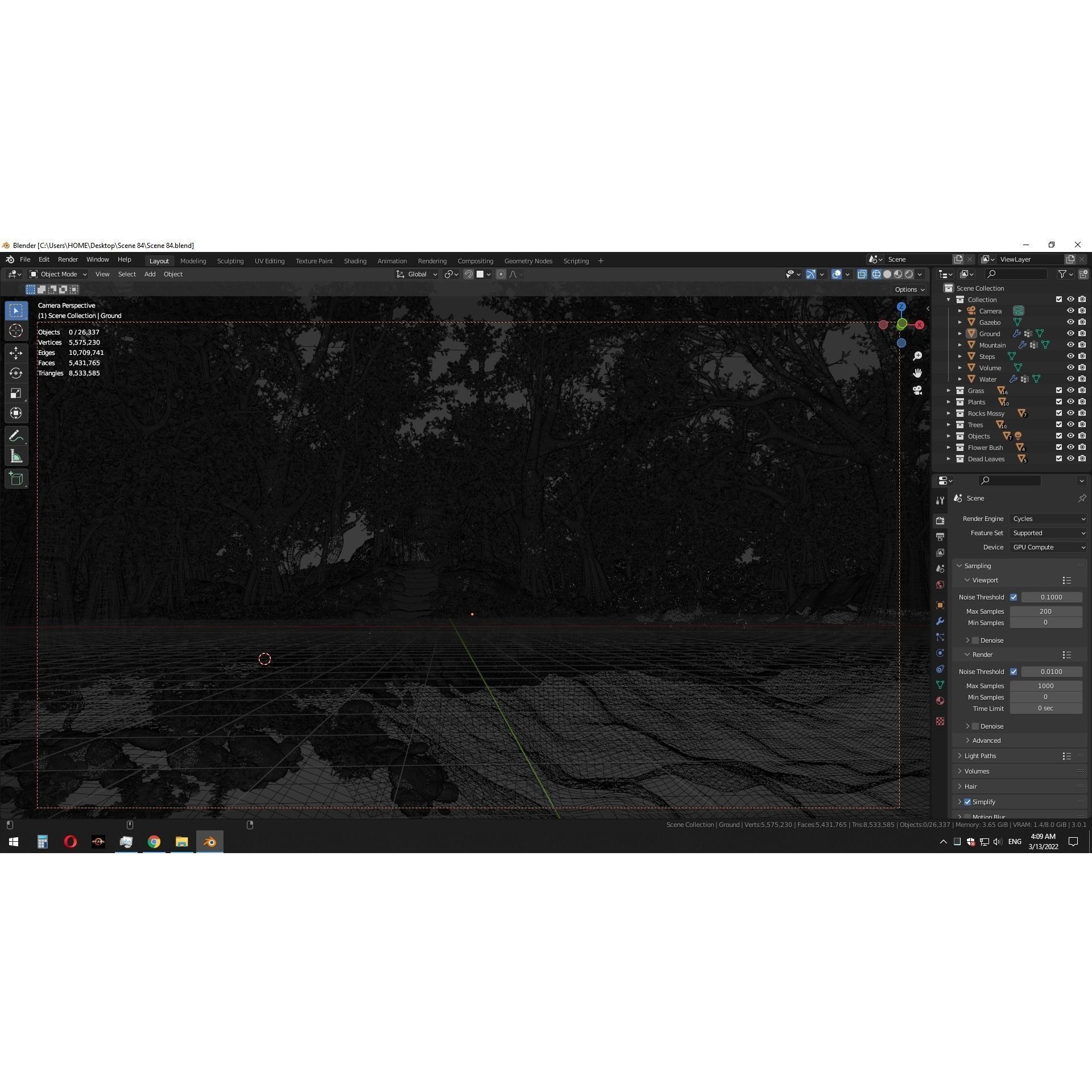Image resolution: width=1092 pixels, height=1092 pixels.
Task: Switch to the Shading workspace tab
Action: tap(355, 261)
